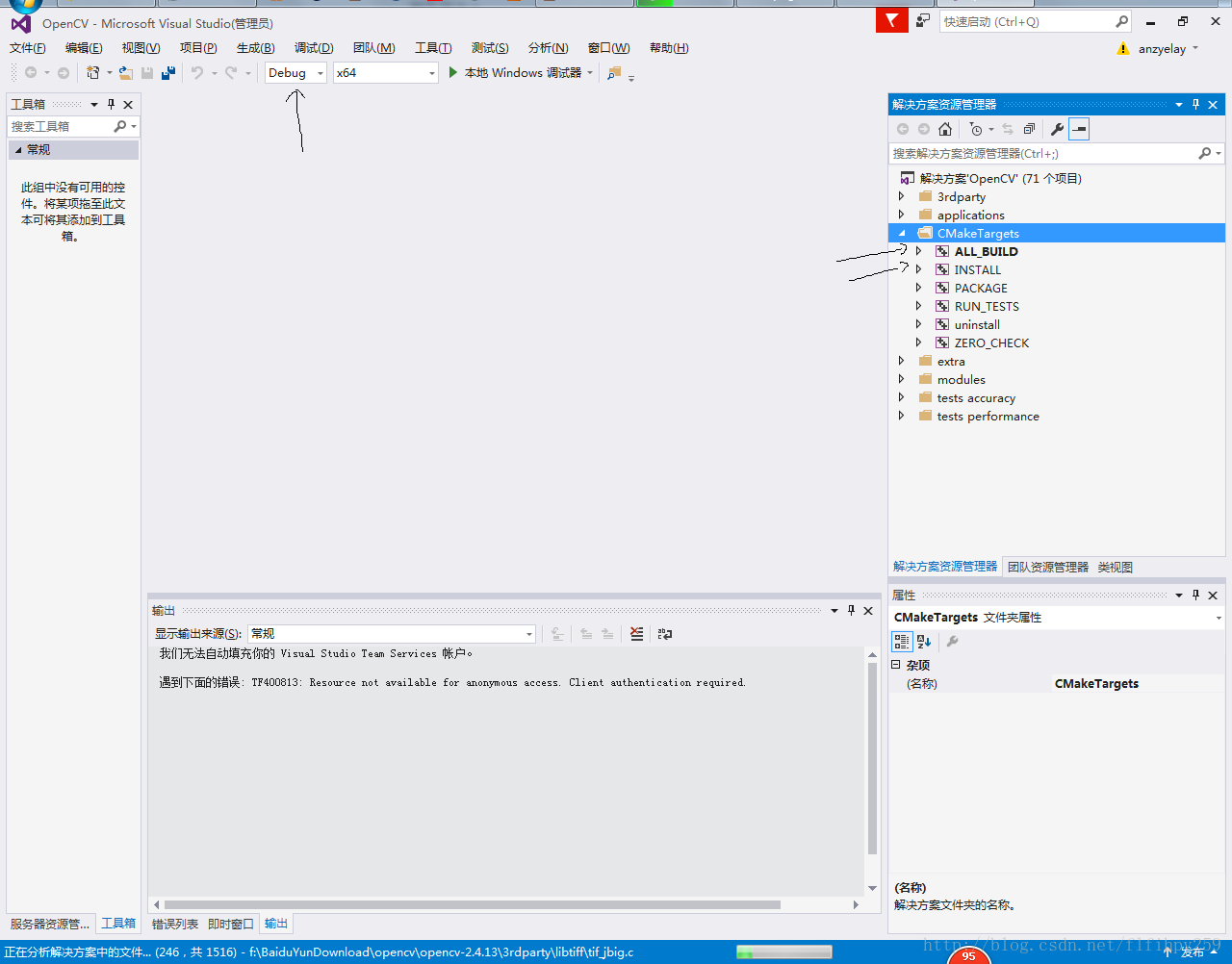
Task: Collapse the 常规 group in Toolbox
Action: coord(18,150)
